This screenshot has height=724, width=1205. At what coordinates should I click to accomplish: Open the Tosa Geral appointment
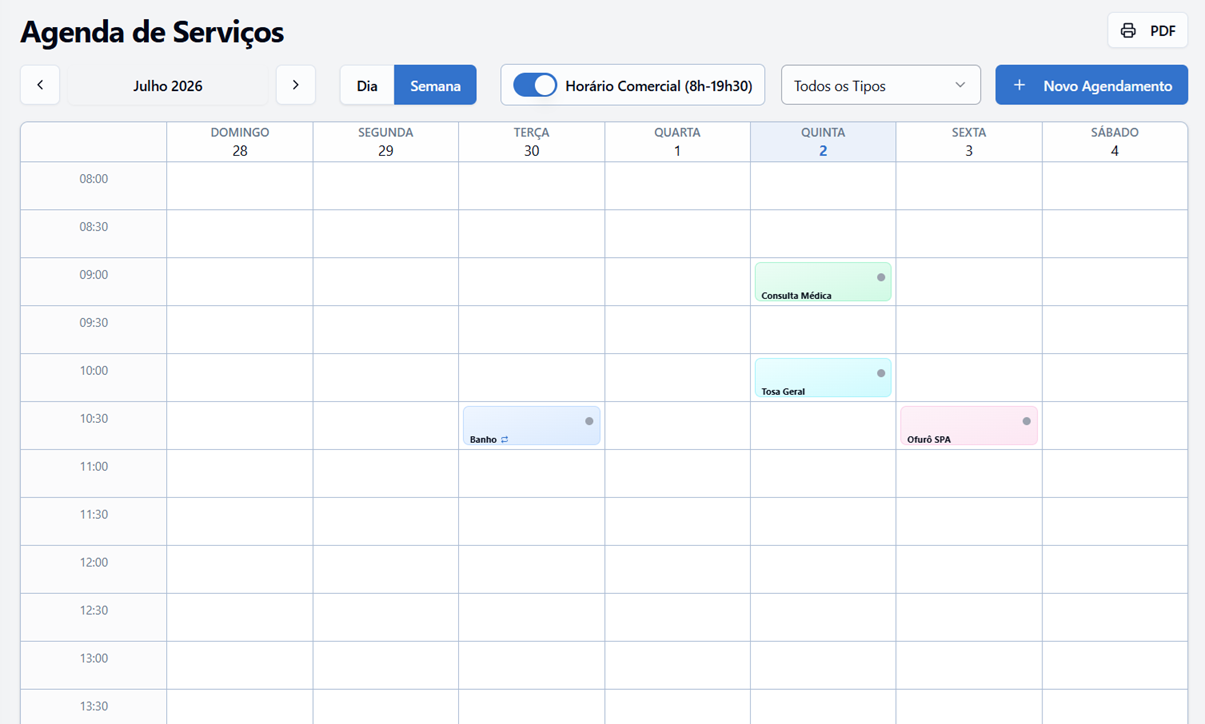coord(823,378)
